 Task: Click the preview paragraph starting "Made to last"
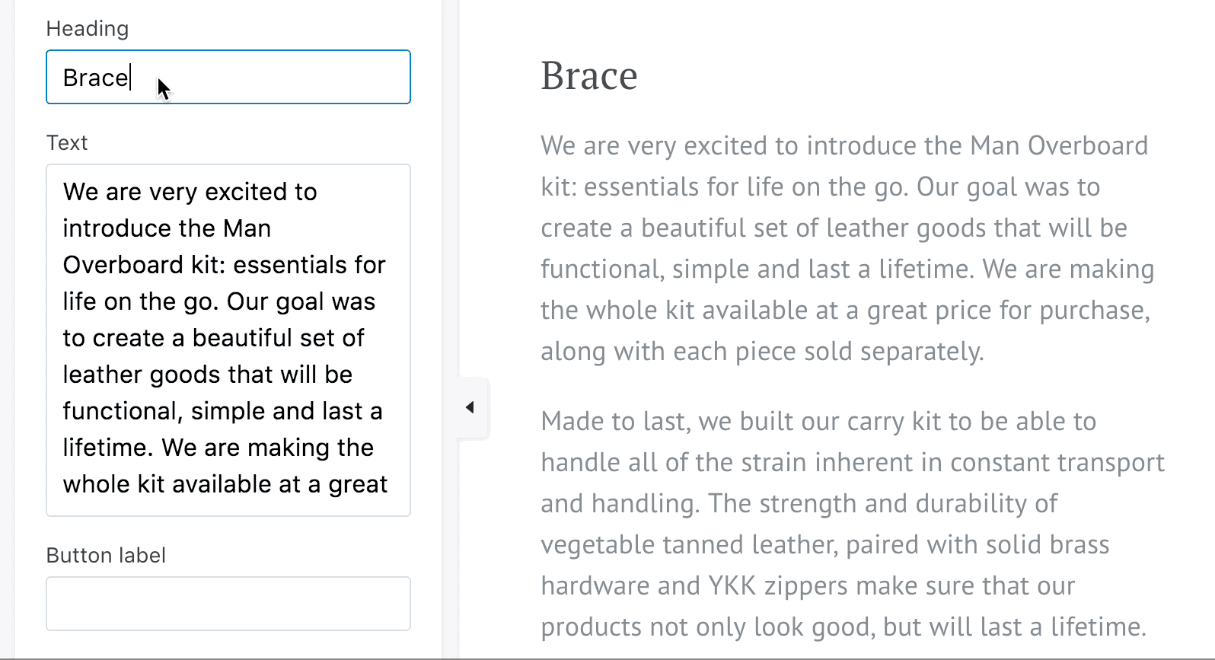[x=852, y=524]
